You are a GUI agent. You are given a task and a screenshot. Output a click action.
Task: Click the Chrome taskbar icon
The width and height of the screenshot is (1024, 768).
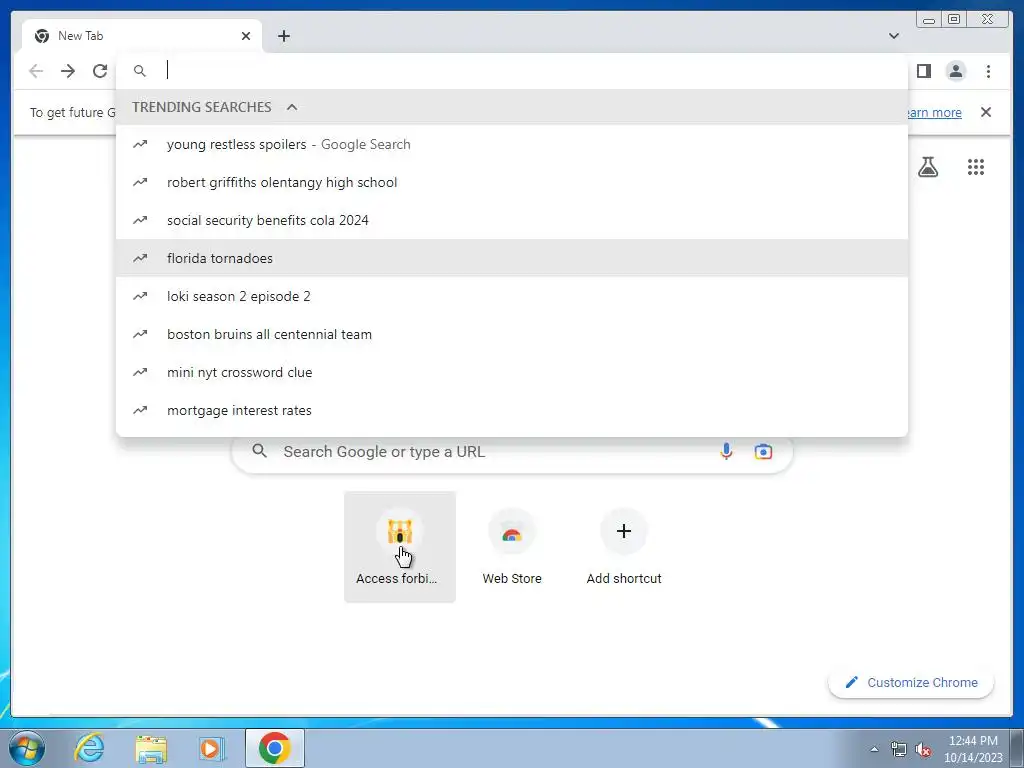pyautogui.click(x=275, y=748)
